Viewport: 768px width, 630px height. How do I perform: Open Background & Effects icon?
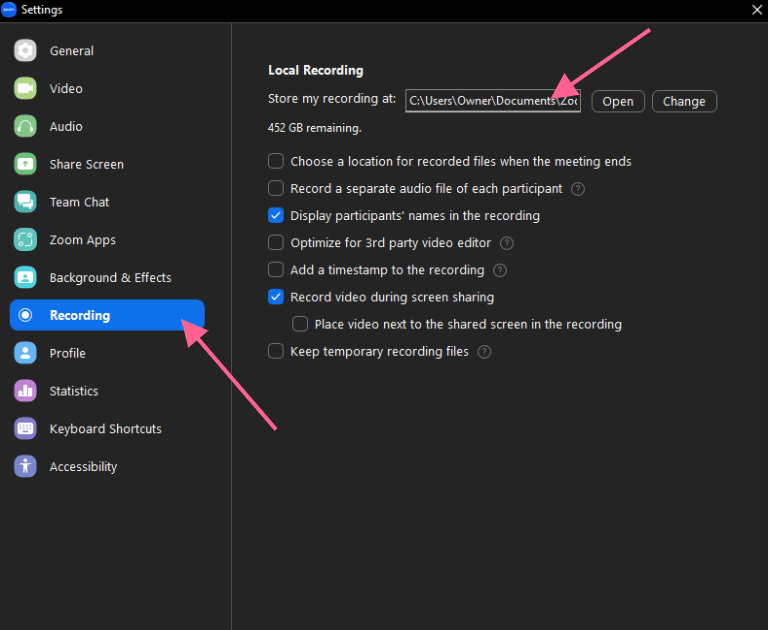tap(25, 277)
